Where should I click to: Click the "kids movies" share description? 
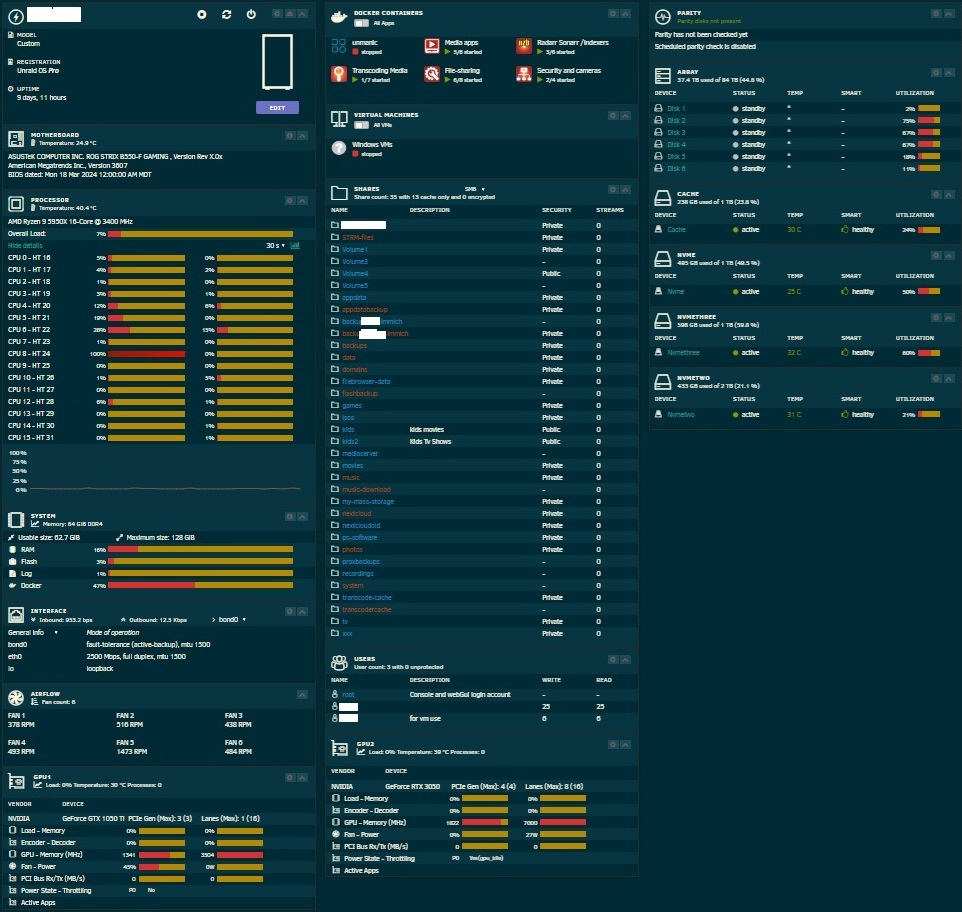[x=426, y=429]
